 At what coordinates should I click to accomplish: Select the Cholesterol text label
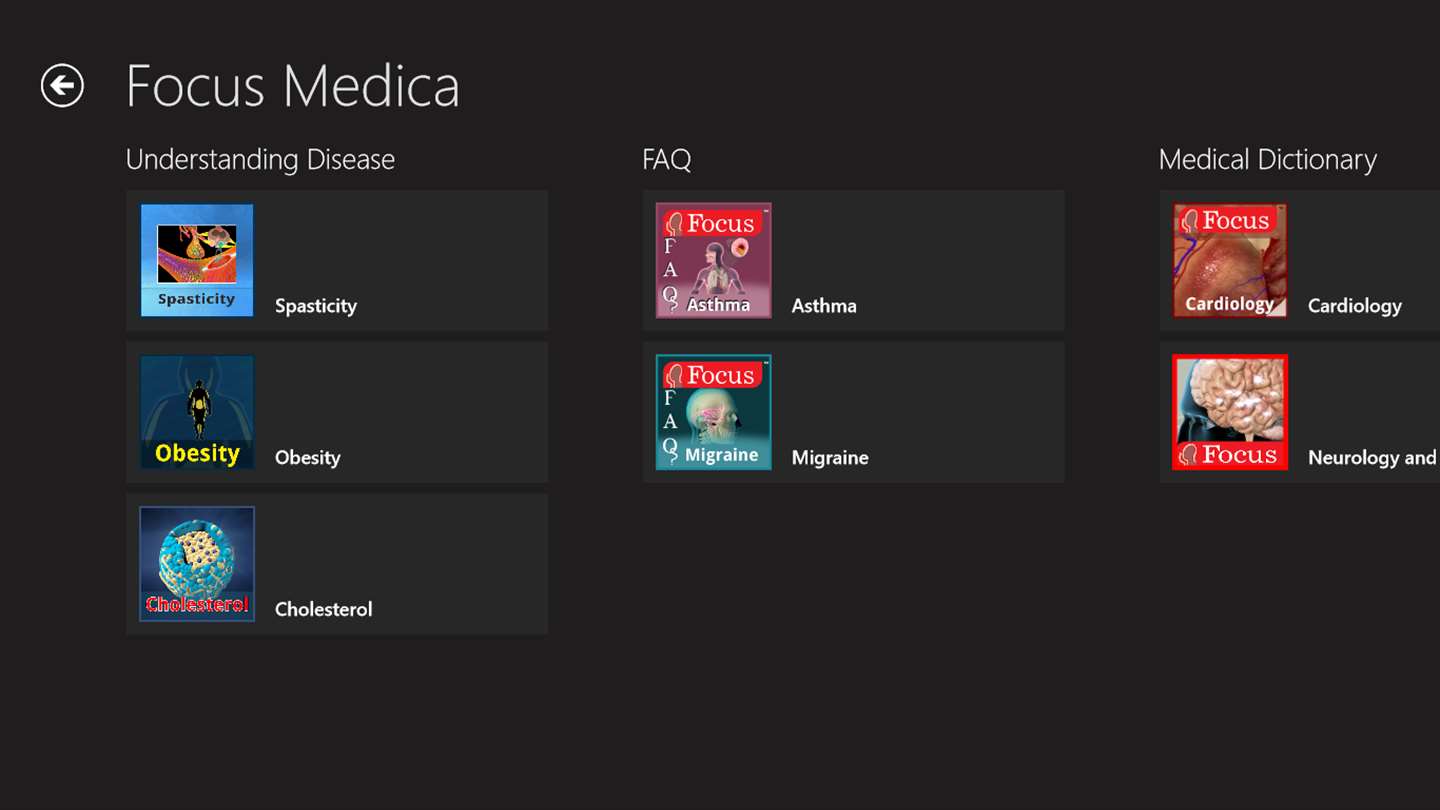[323, 609]
